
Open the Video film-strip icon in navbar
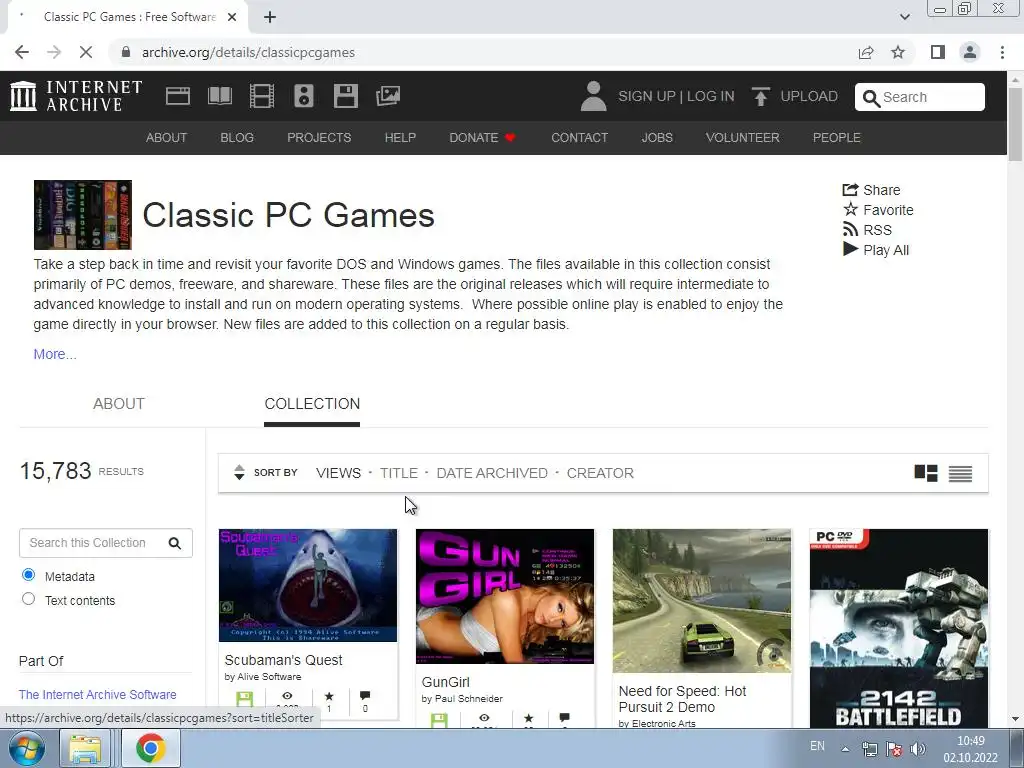point(262,96)
